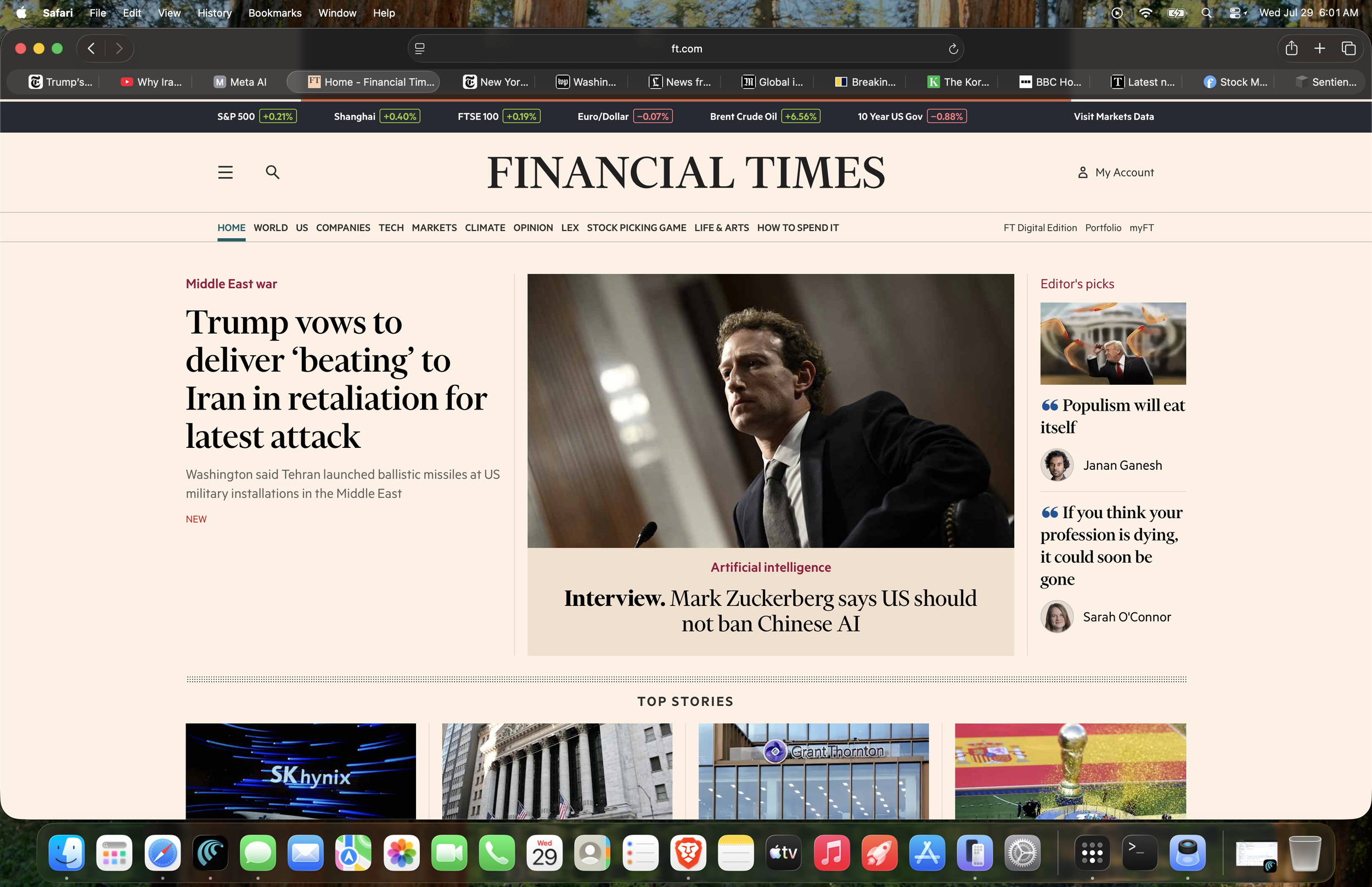This screenshot has height=887, width=1372.
Task: Open Safari History menu
Action: pyautogui.click(x=214, y=13)
